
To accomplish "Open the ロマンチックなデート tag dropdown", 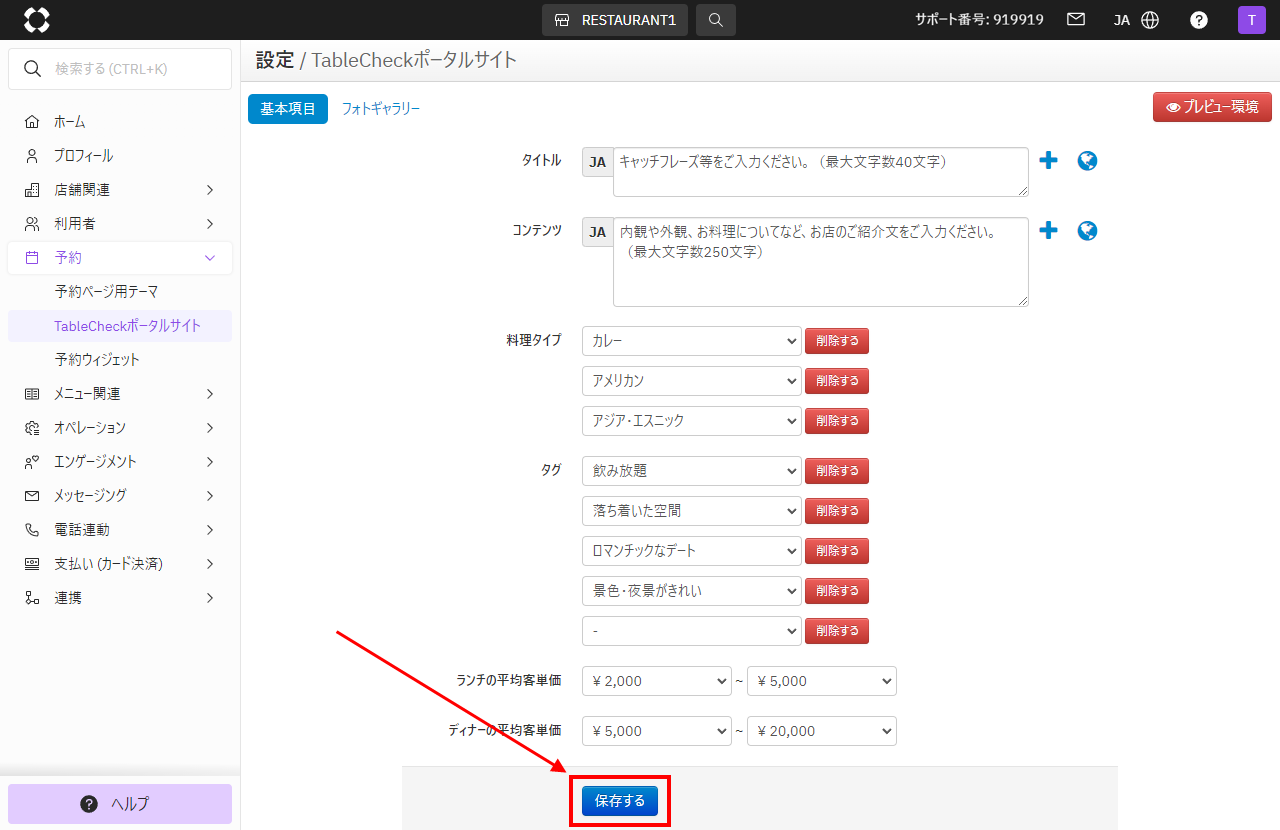I will 692,551.
